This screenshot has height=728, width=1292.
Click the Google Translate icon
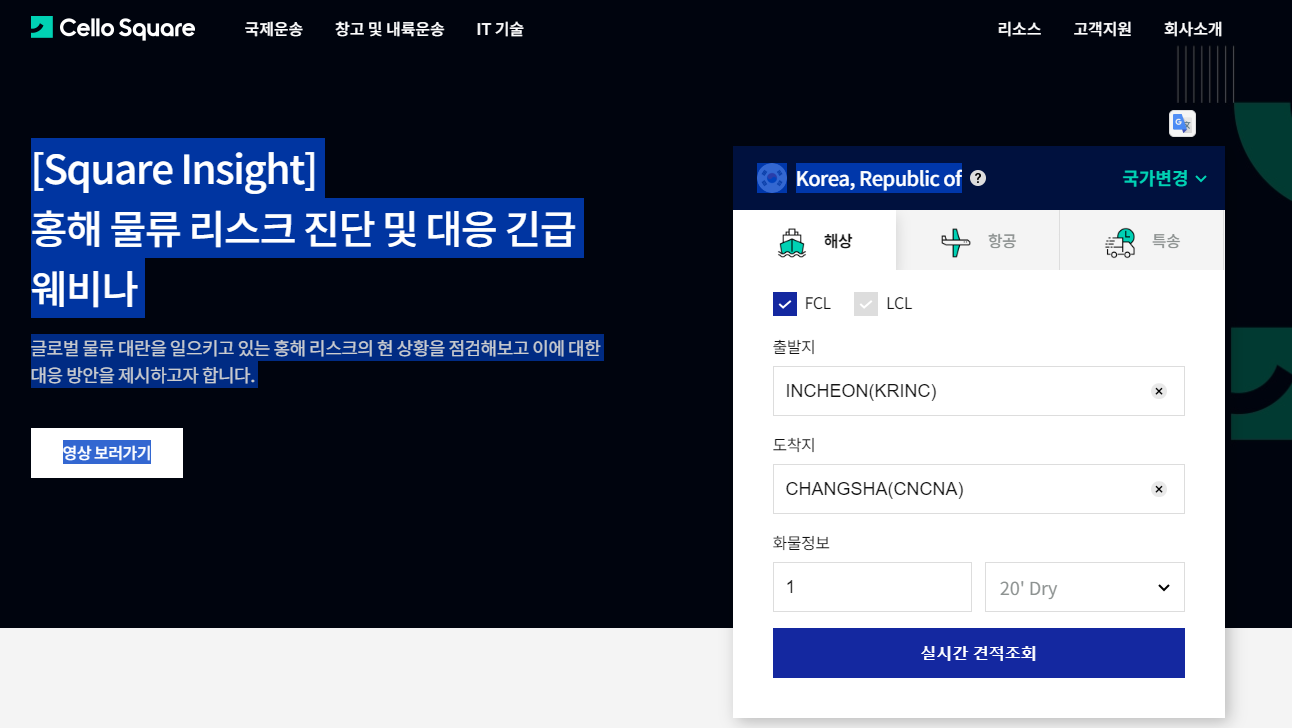[x=1182, y=123]
